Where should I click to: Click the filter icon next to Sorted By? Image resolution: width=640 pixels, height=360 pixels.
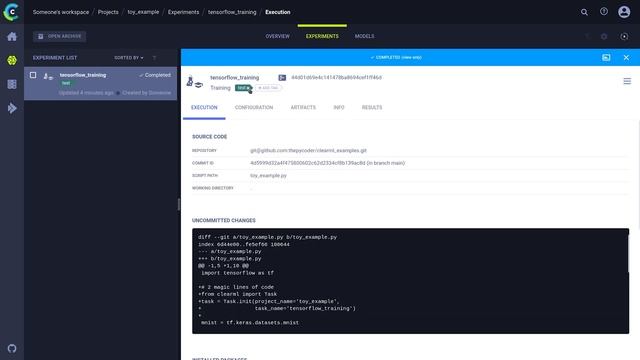pyautogui.click(x=154, y=58)
